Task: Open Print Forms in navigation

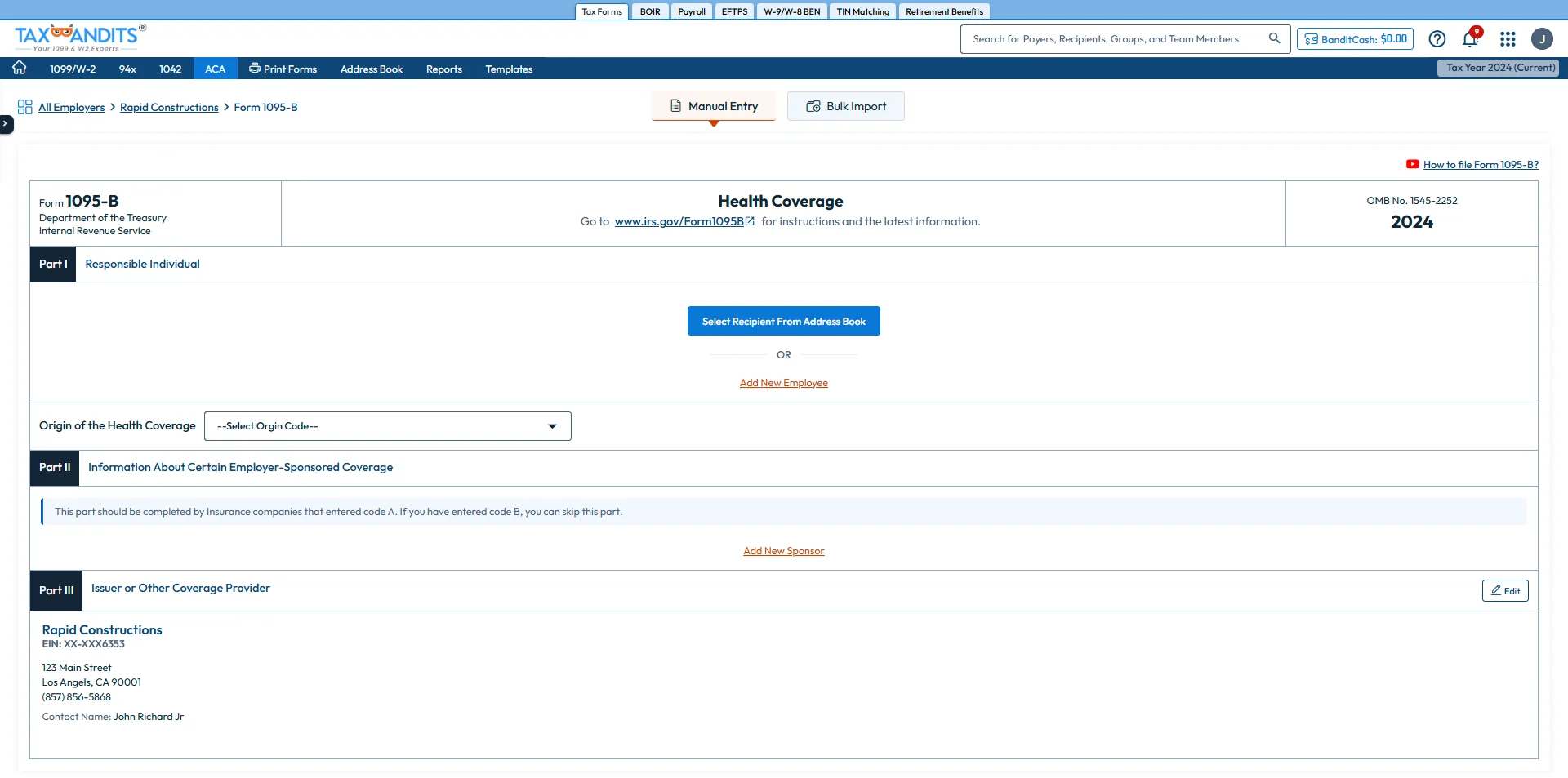Action: (283, 69)
